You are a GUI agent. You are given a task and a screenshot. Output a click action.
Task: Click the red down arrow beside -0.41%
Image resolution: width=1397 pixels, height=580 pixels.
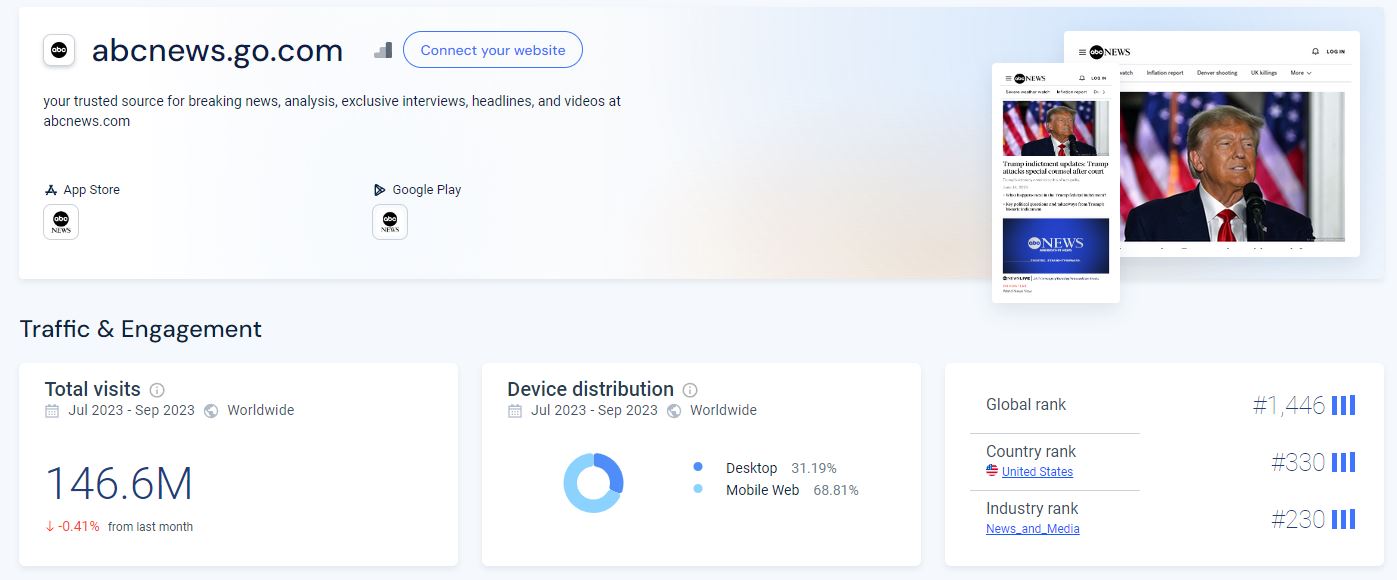[50, 527]
